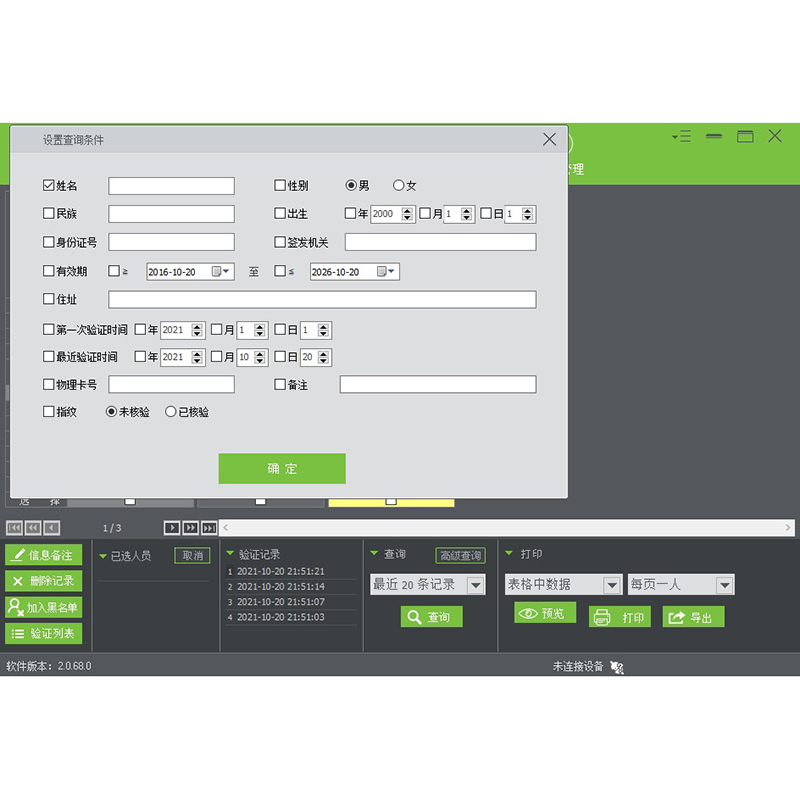Open the 2016-10-20 start date dropdown
The image size is (800, 800).
(x=227, y=271)
